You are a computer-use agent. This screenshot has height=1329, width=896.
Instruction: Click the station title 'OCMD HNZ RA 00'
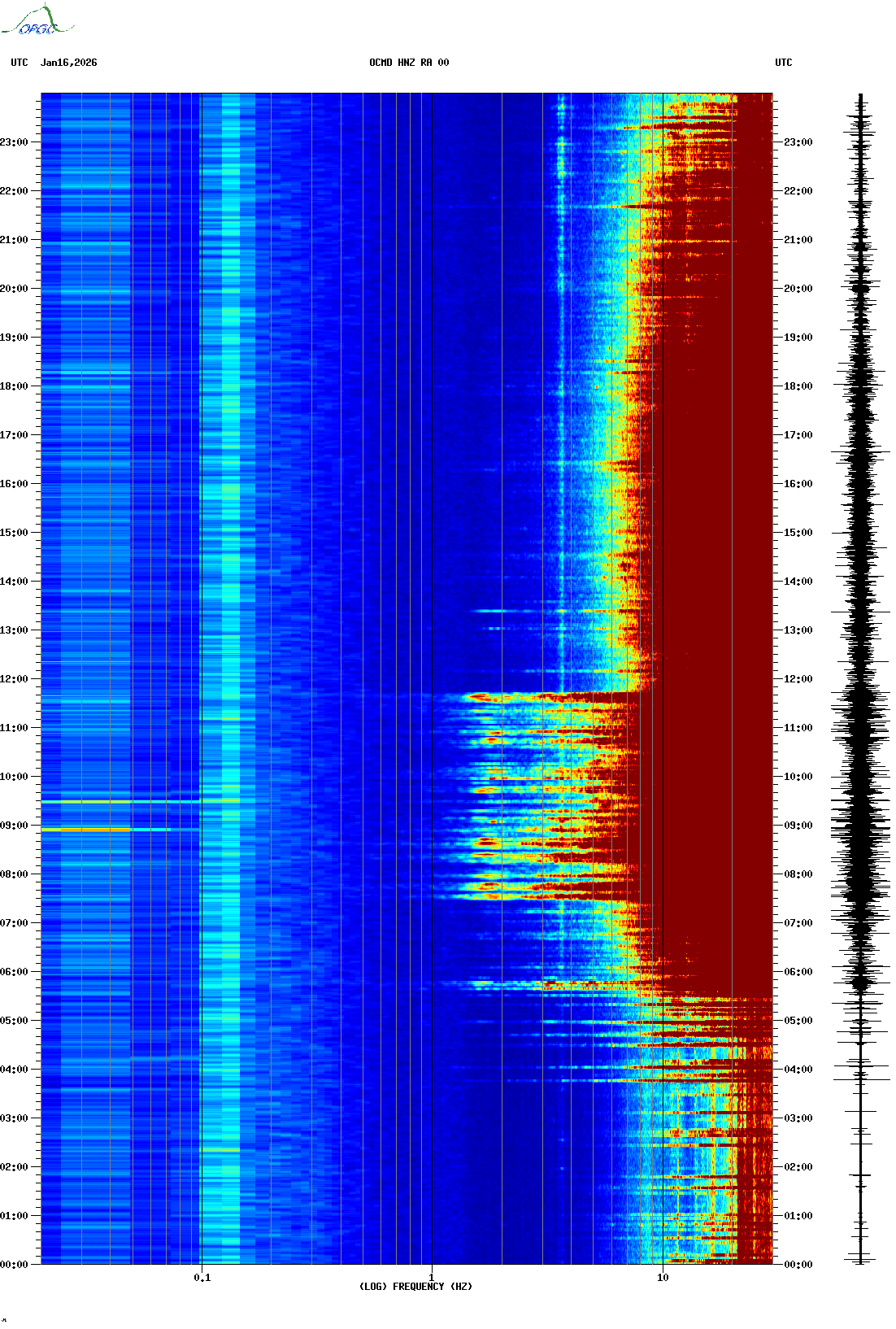tap(409, 63)
